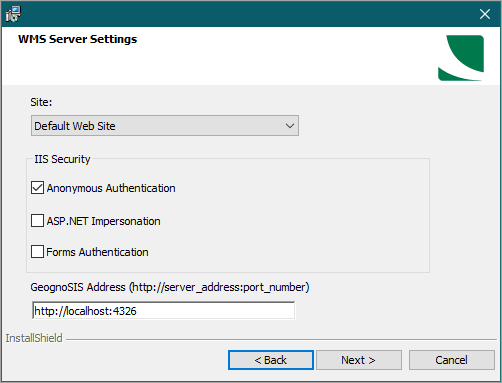Open the Site combo box

pyautogui.click(x=165, y=126)
